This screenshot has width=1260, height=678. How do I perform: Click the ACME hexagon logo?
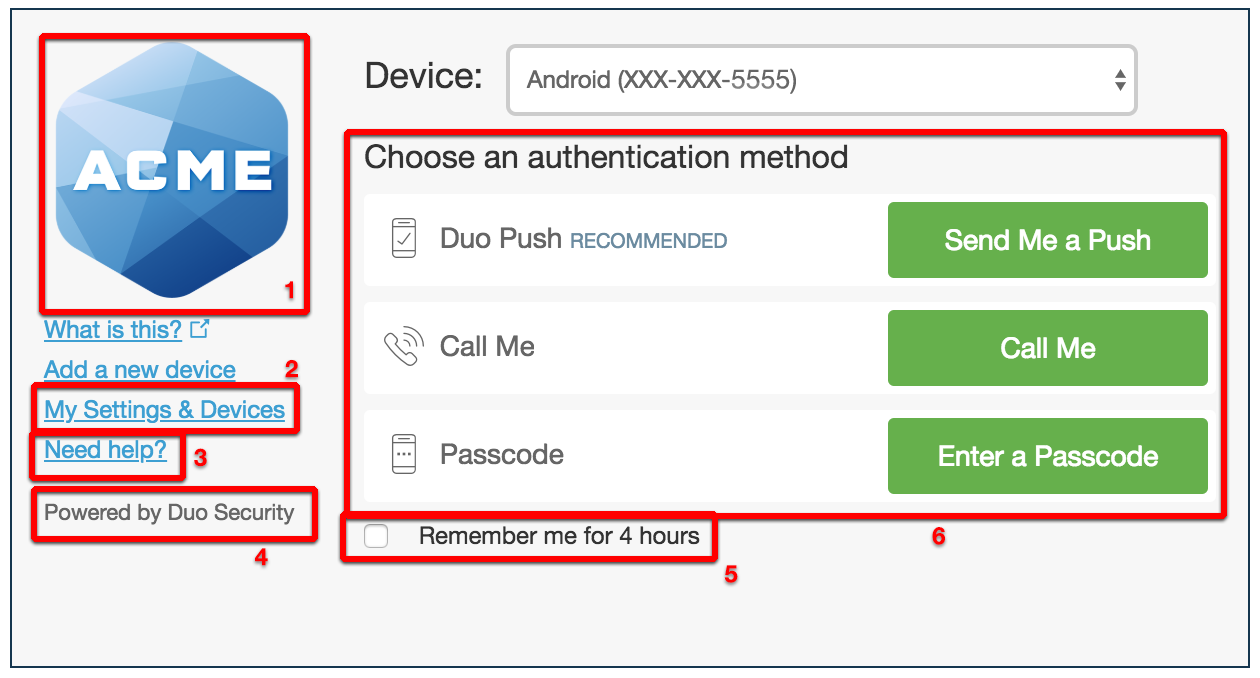pos(173,170)
